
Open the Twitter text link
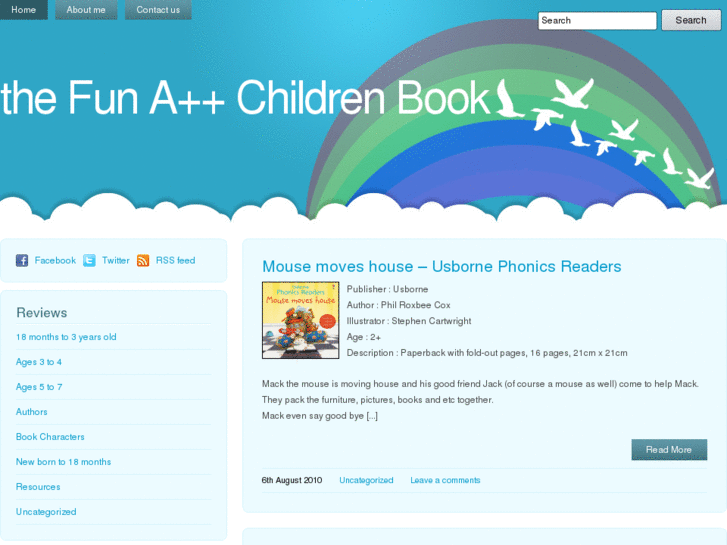[x=115, y=260]
